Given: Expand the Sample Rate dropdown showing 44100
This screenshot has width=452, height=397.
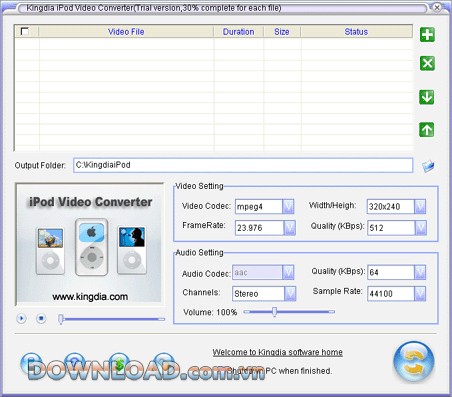Looking at the screenshot, I should 420,294.
